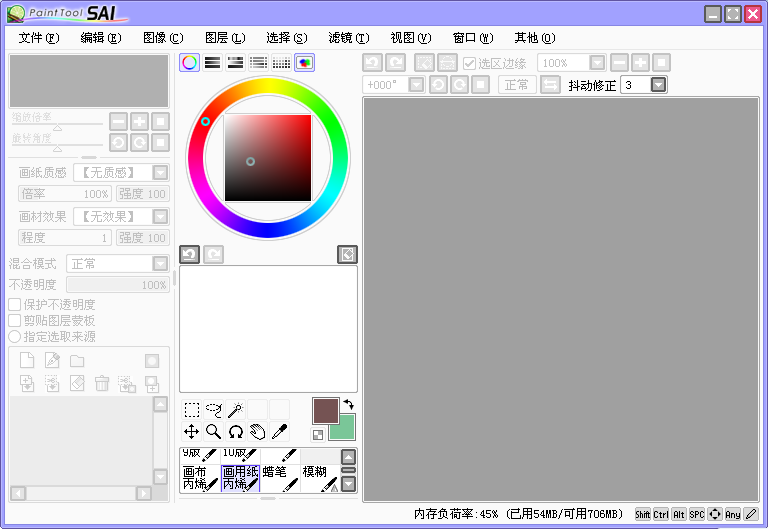The image size is (768, 529).
Task: Click the transparent color checker icon
Action: pyautogui.click(x=318, y=434)
